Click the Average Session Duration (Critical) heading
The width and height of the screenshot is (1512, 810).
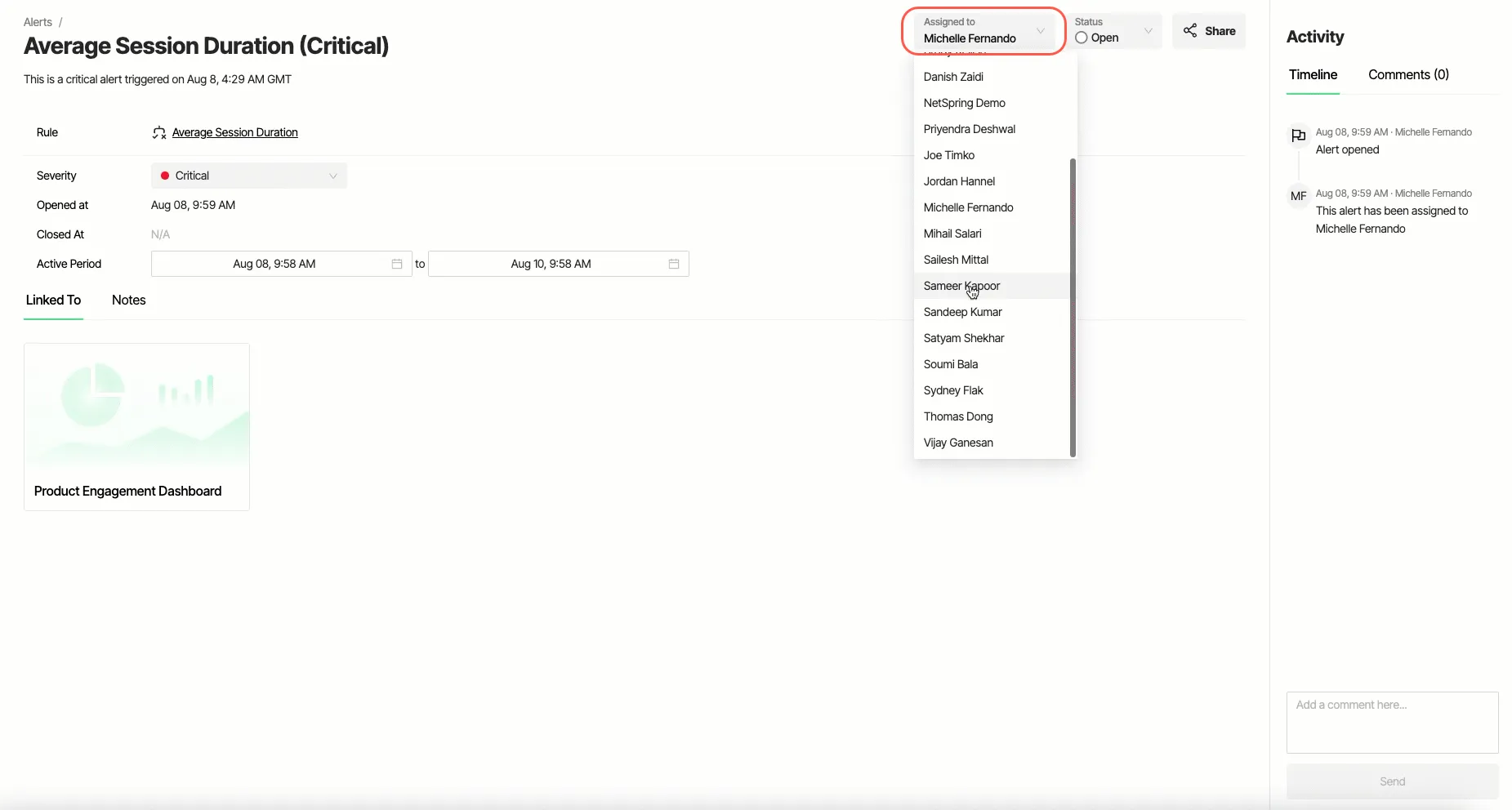pyautogui.click(x=206, y=46)
